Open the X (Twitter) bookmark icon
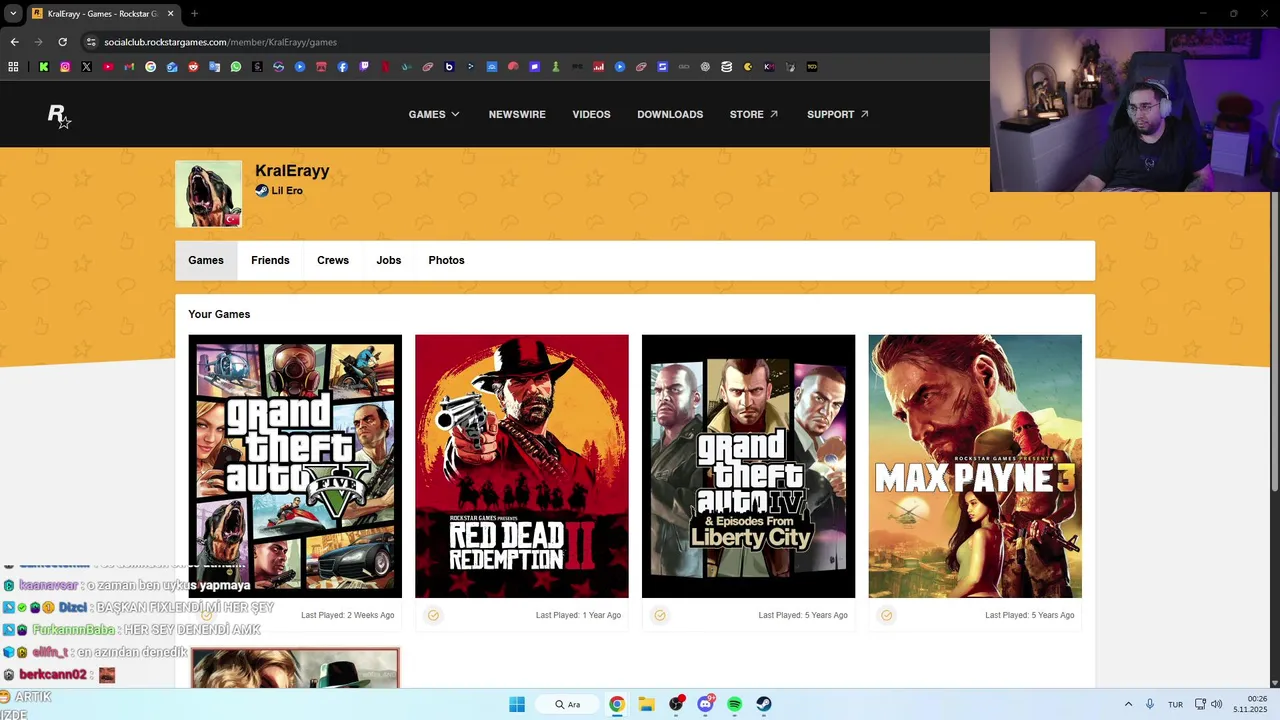 (86, 67)
